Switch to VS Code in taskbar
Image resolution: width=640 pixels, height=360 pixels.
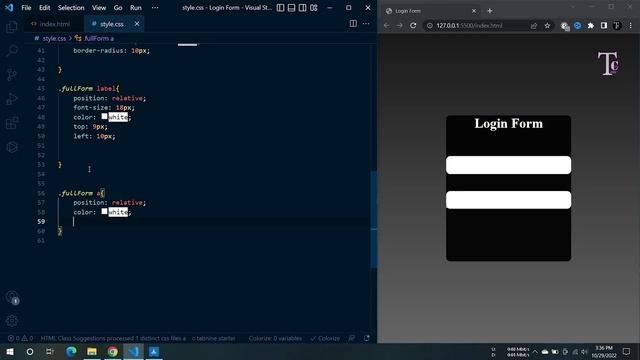(133, 351)
